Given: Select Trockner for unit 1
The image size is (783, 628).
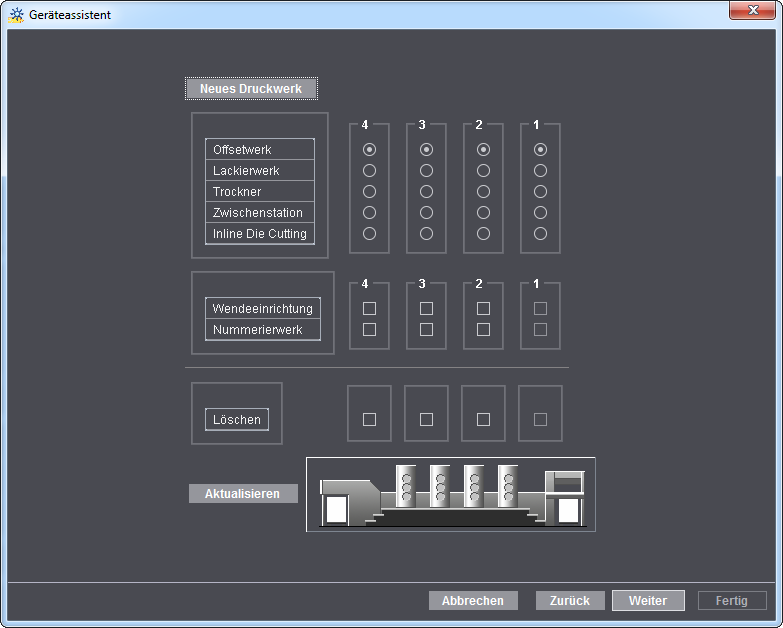Looking at the screenshot, I should (540, 192).
